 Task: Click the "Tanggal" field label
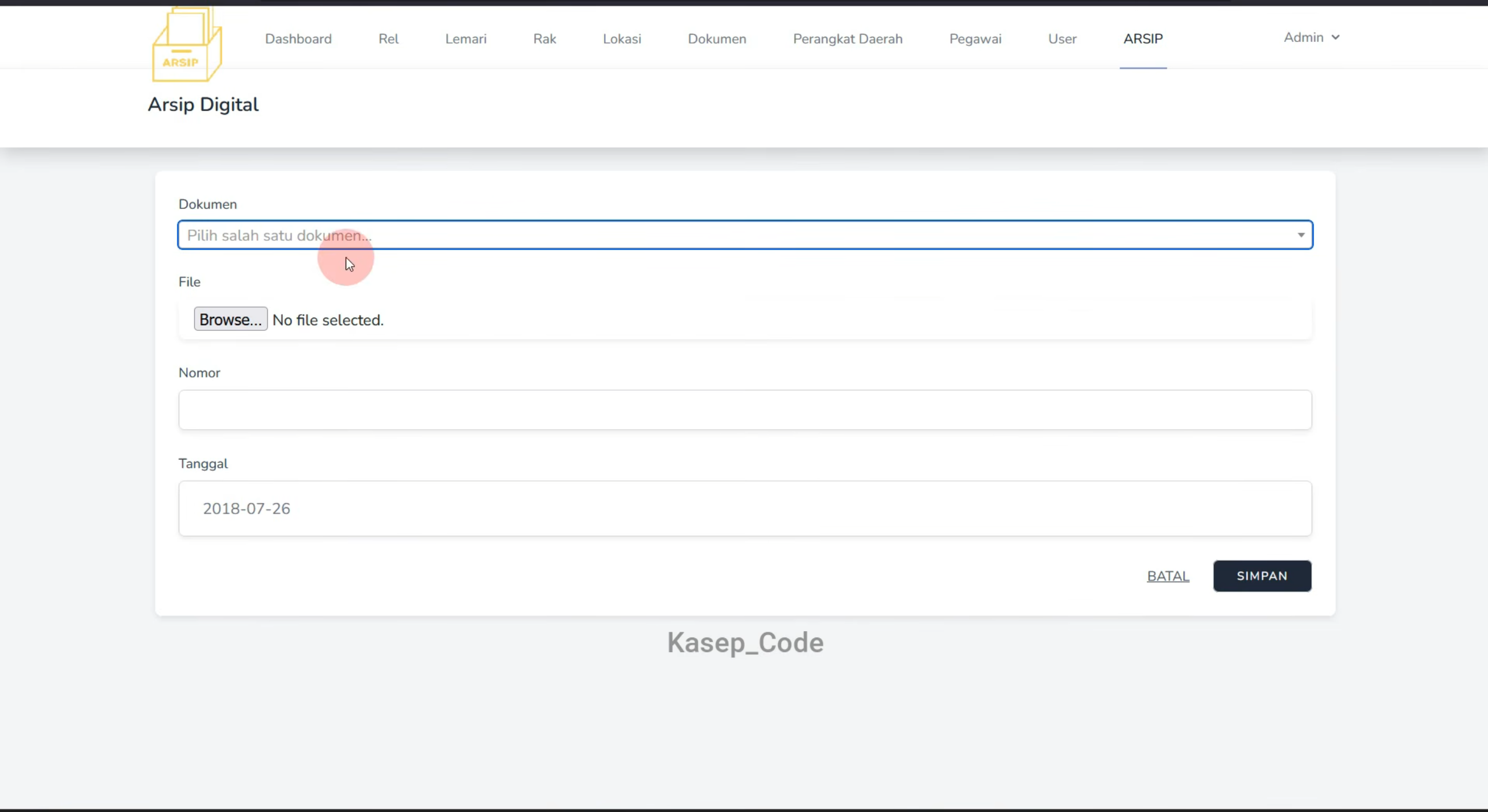point(203,464)
